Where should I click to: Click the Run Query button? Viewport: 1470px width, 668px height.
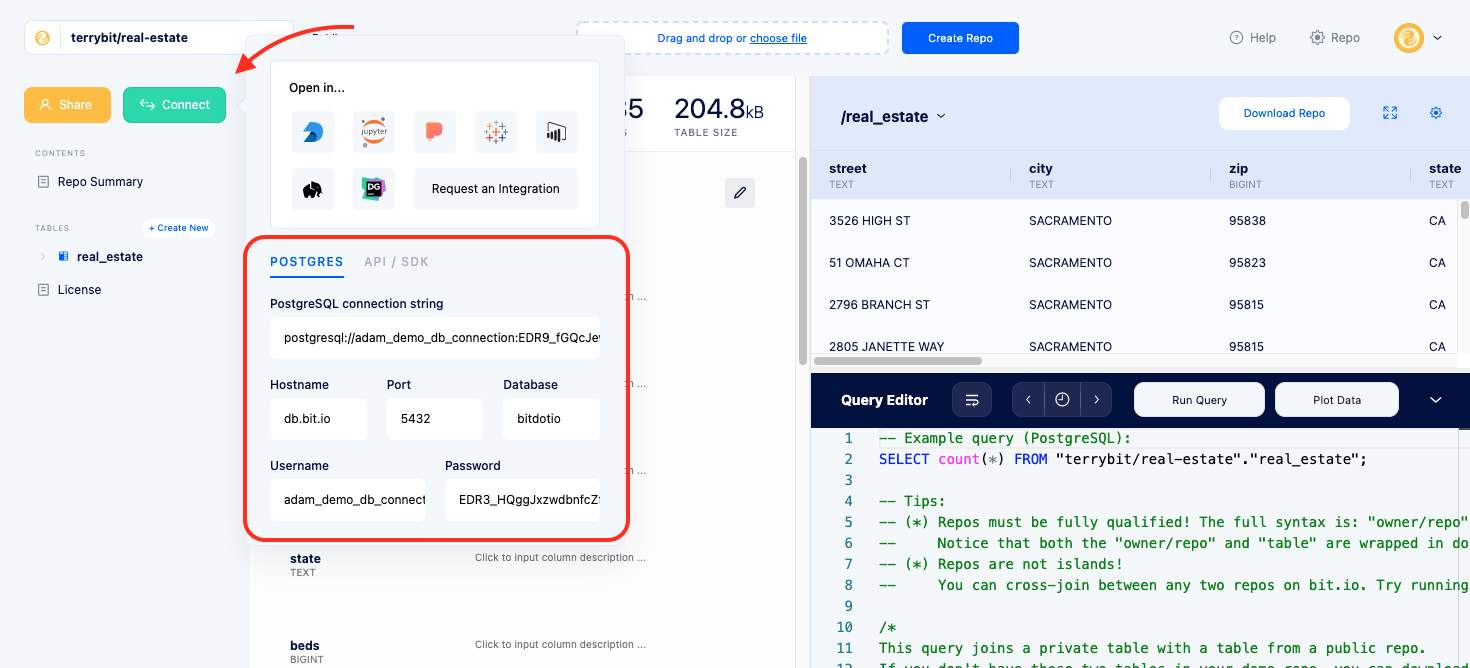point(1199,400)
